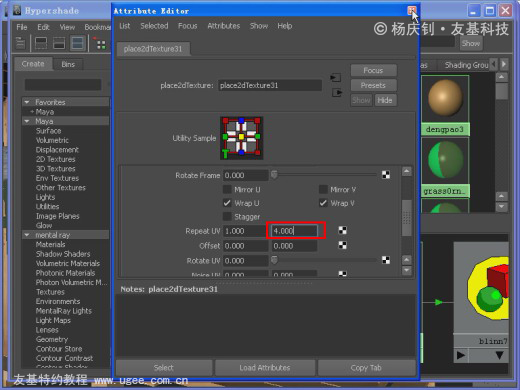Click the Copy Tab button
Image resolution: width=520 pixels, height=390 pixels.
pos(366,368)
